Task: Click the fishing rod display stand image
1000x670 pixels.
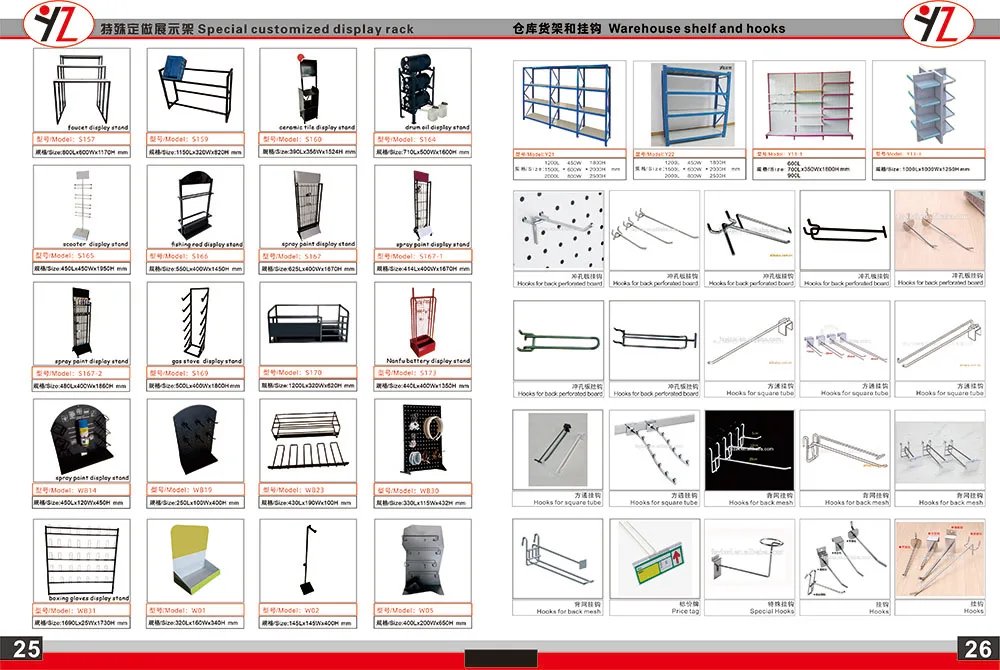Action: pyautogui.click(x=195, y=204)
